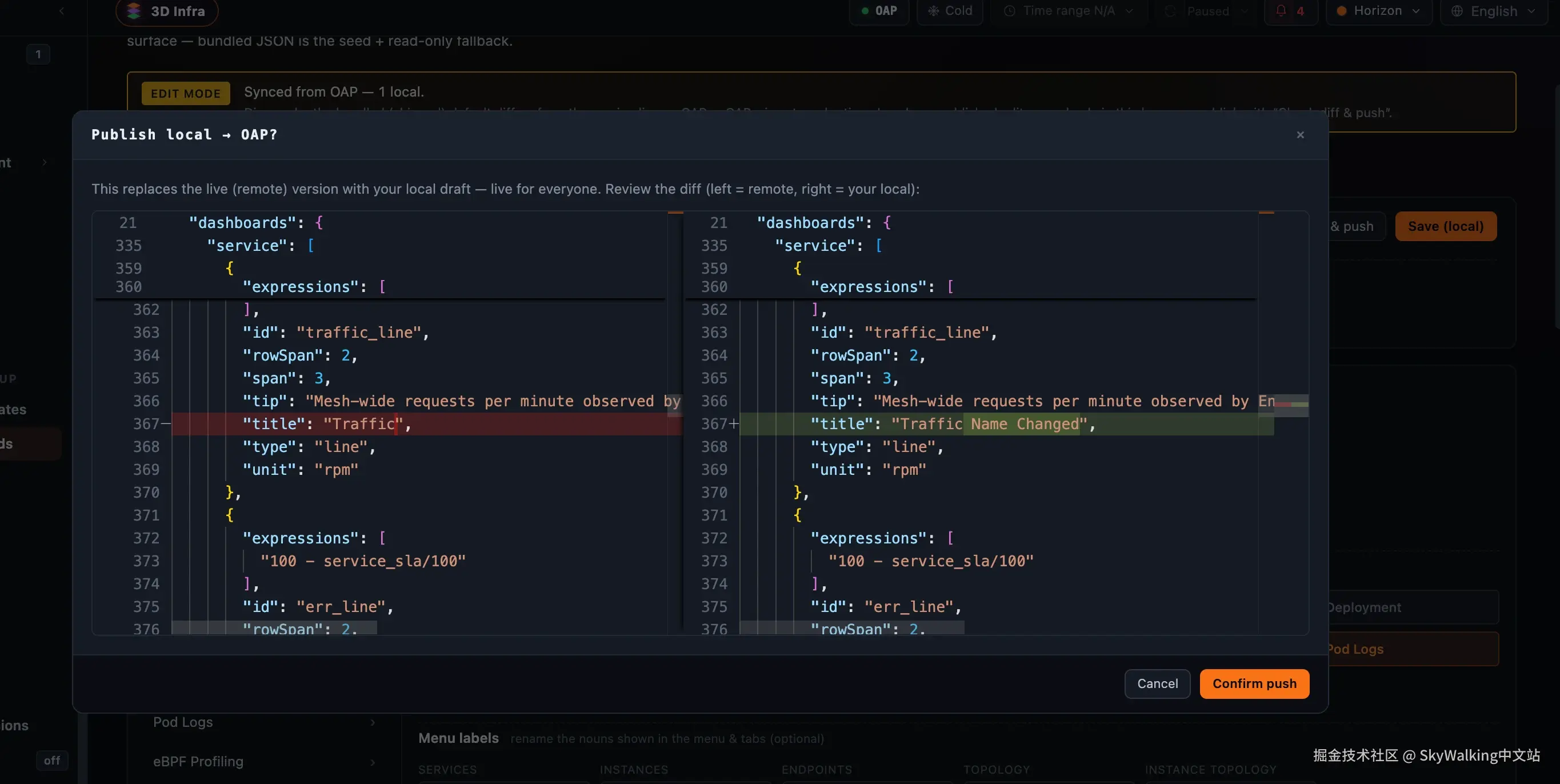Click the 367 minus marker in left gutter
1560x784 pixels.
[166, 424]
